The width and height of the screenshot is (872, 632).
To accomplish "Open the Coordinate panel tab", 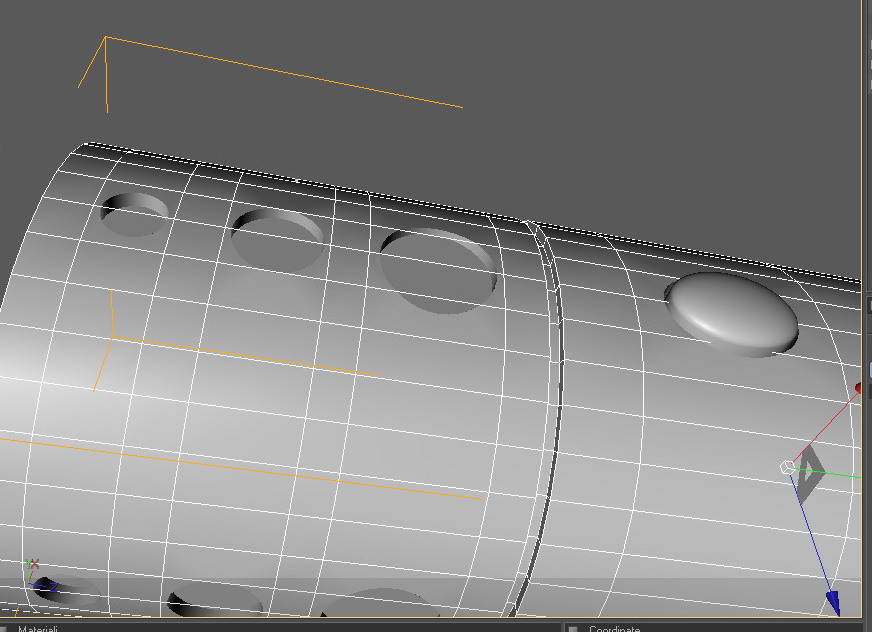I will click(x=615, y=629).
